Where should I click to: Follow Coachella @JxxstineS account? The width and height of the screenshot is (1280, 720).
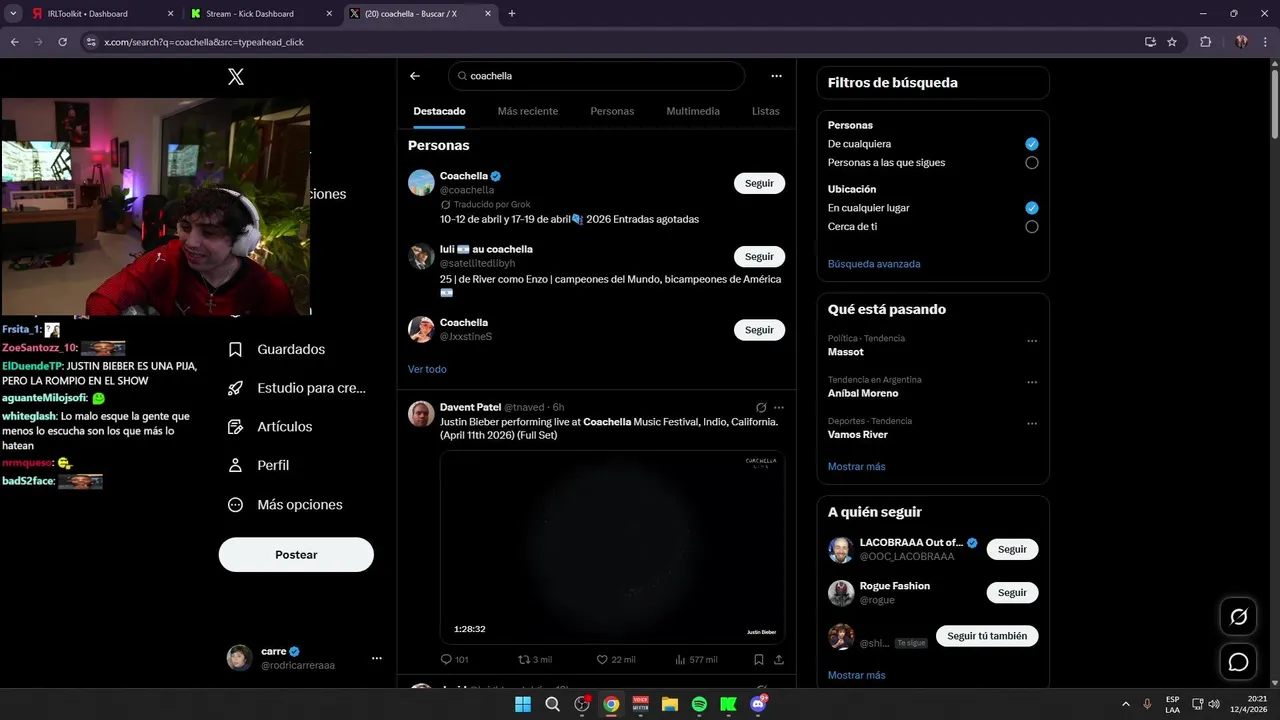click(x=759, y=330)
